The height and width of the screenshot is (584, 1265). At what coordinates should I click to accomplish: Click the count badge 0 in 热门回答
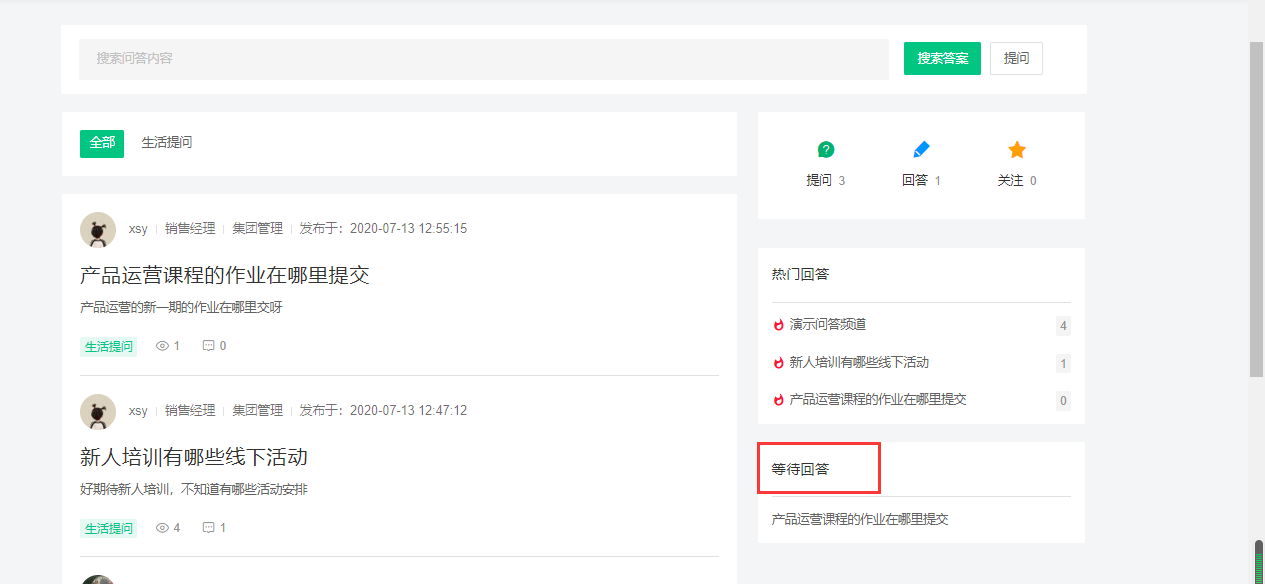[x=1063, y=401]
